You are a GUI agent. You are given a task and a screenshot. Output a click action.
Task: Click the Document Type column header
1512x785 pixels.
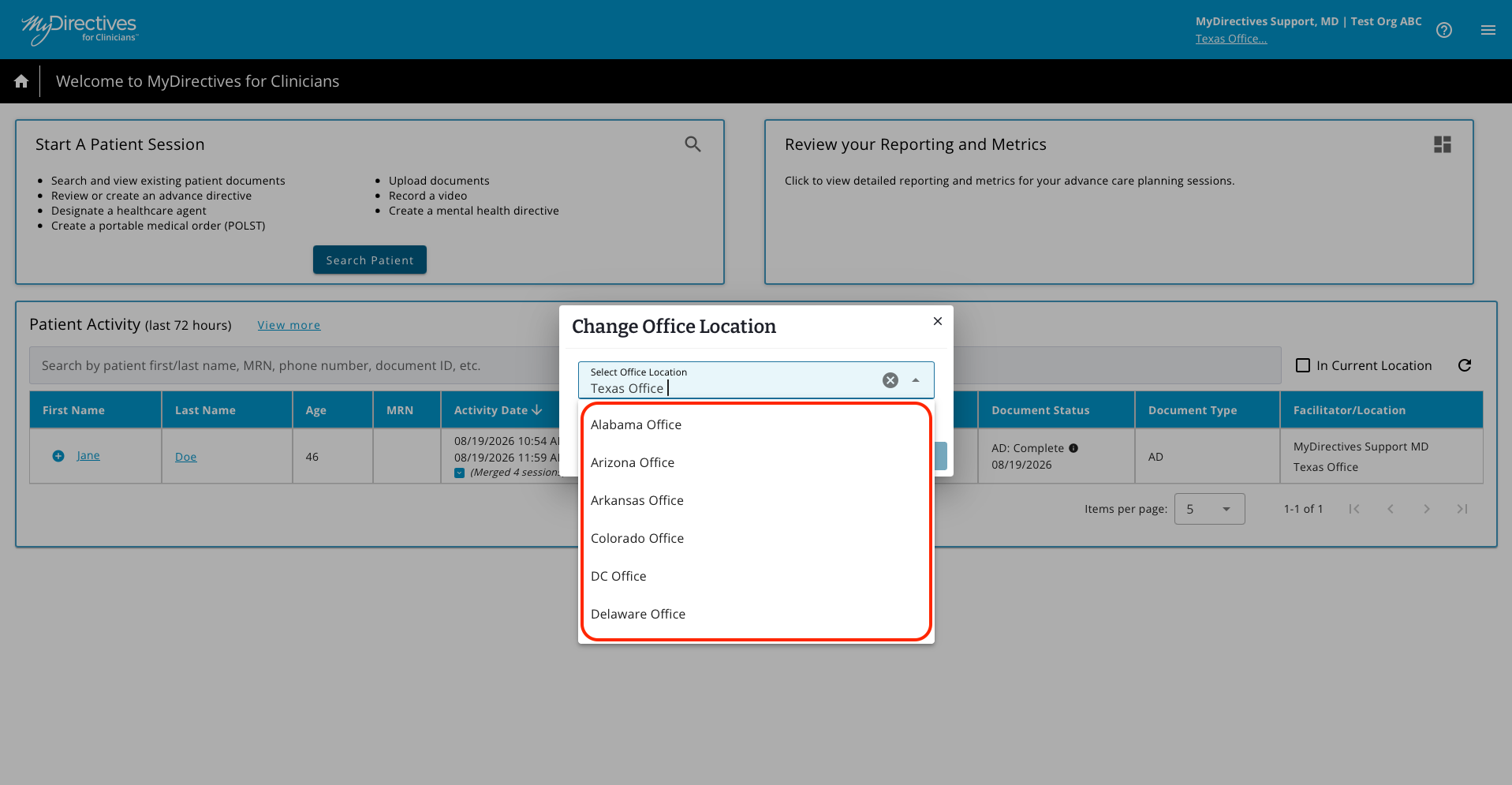tap(1208, 410)
